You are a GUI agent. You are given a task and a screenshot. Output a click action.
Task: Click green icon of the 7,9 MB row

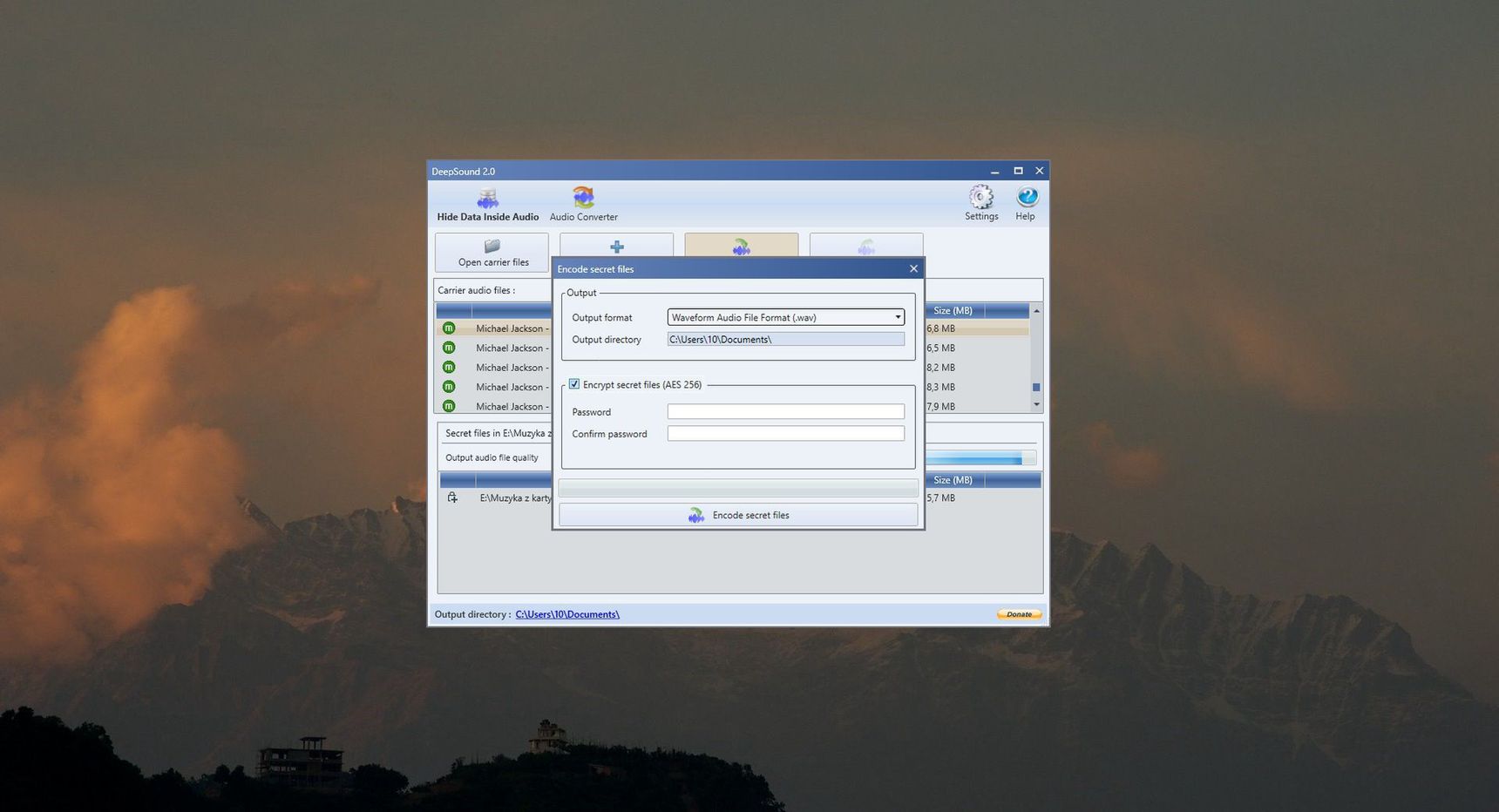449,406
